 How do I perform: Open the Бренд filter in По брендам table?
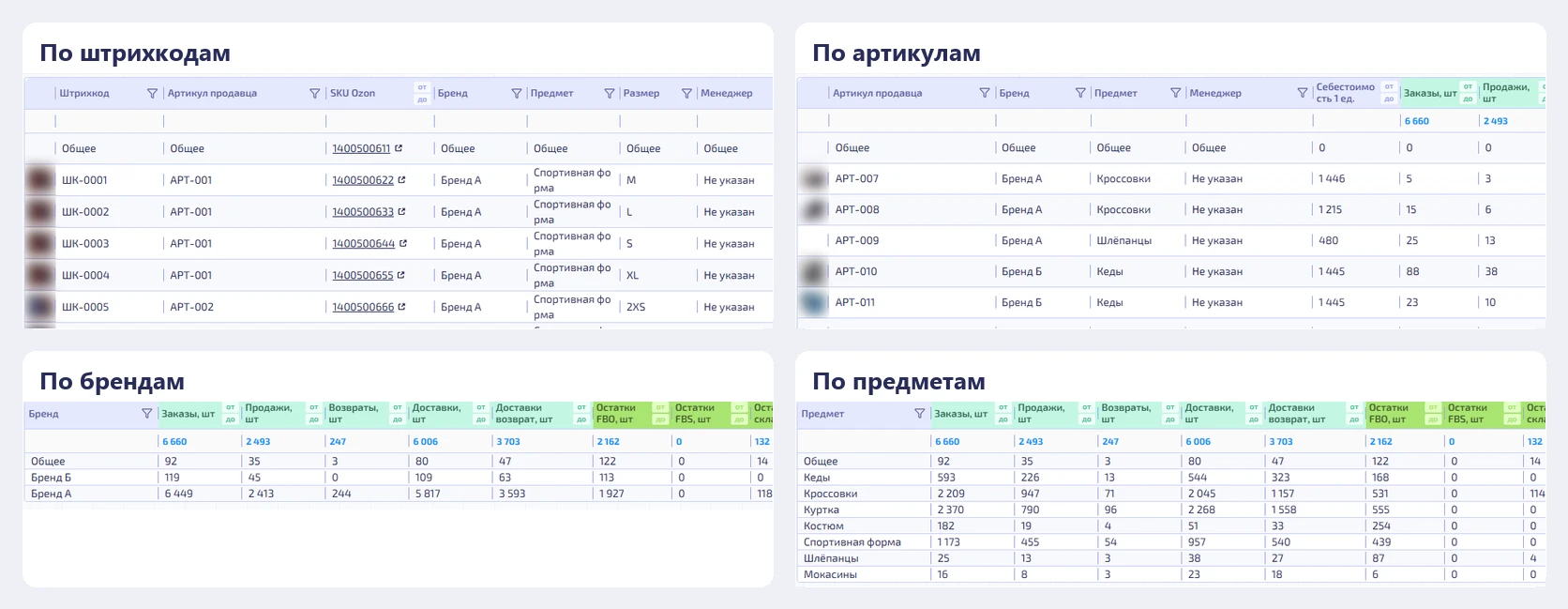click(146, 414)
